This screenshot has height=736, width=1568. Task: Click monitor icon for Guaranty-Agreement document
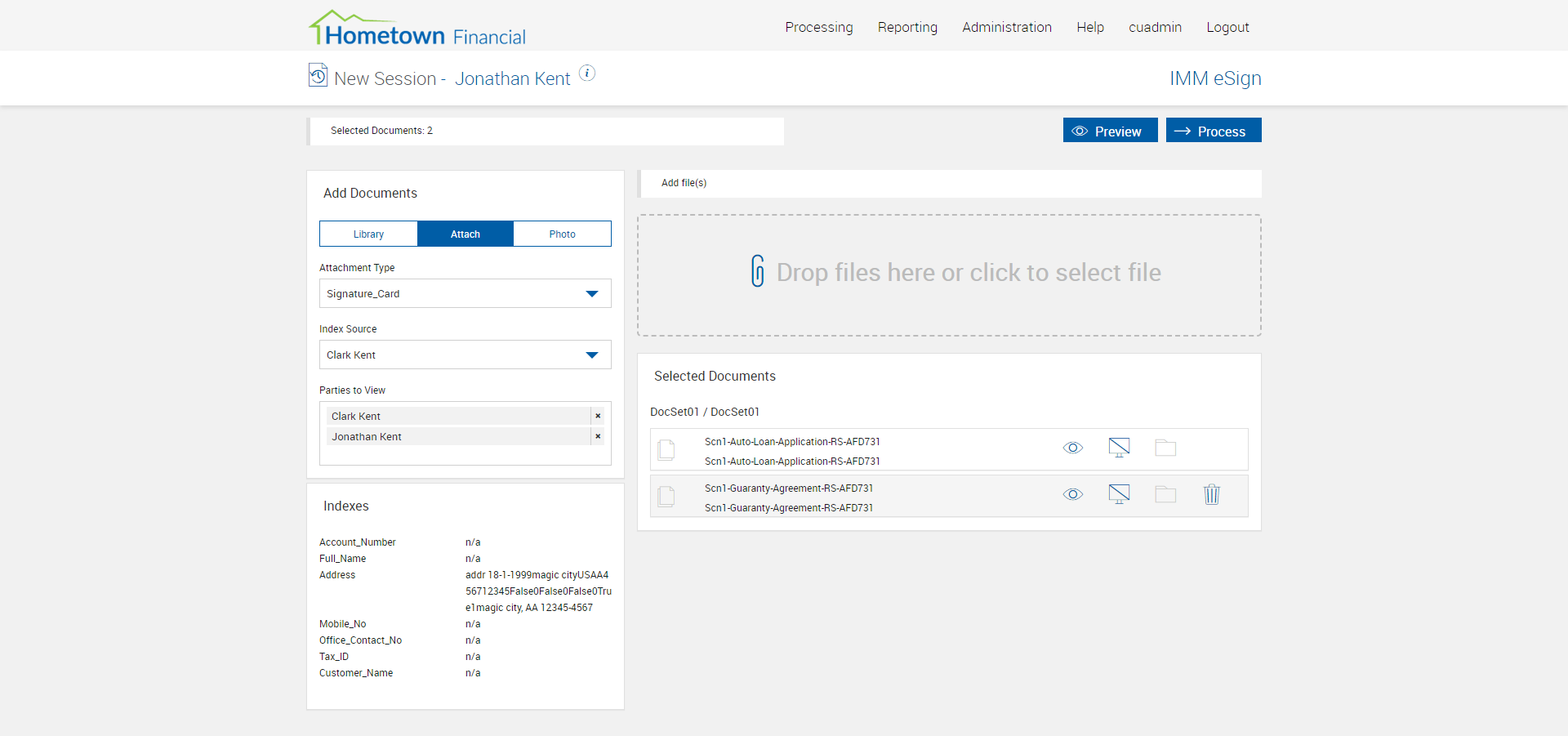coord(1119,494)
